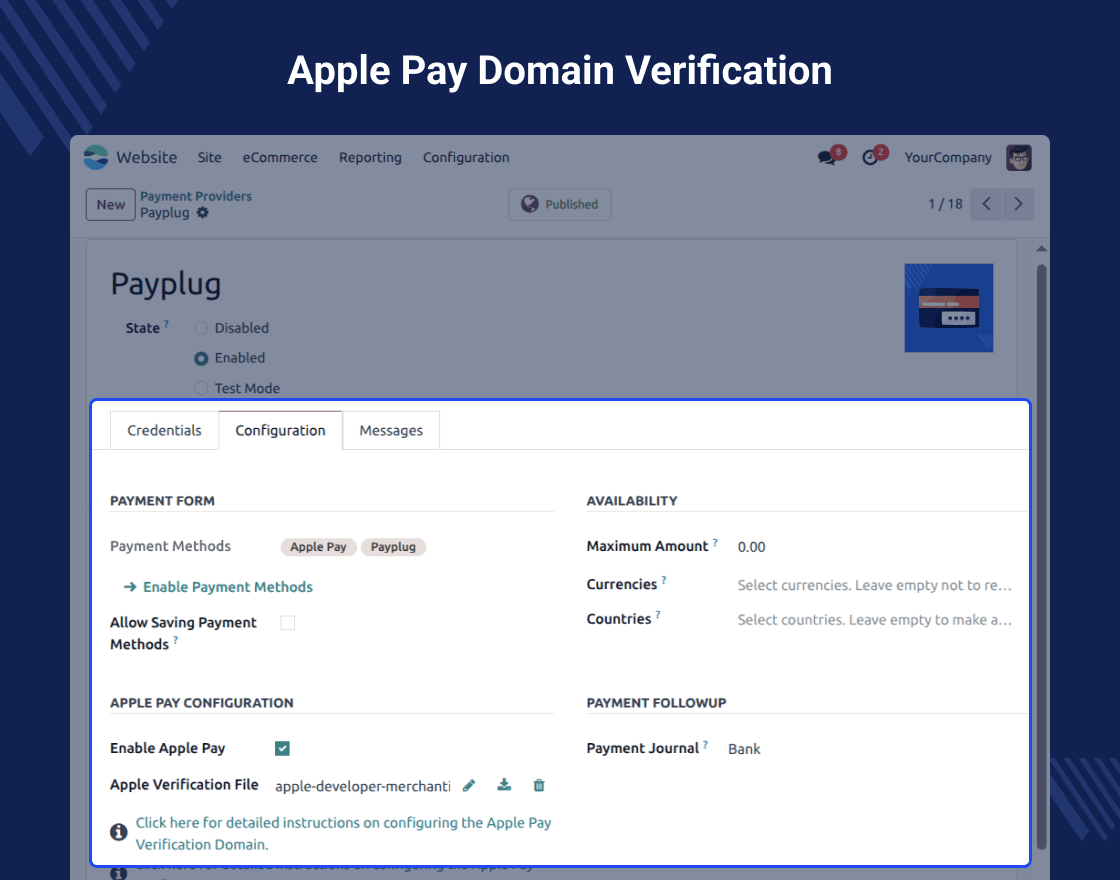
Task: Show help tooltip for Payment Journal
Action: 705,744
